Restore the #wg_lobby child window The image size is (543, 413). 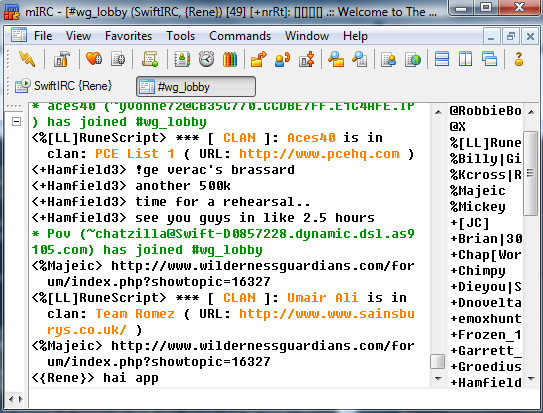click(x=511, y=36)
